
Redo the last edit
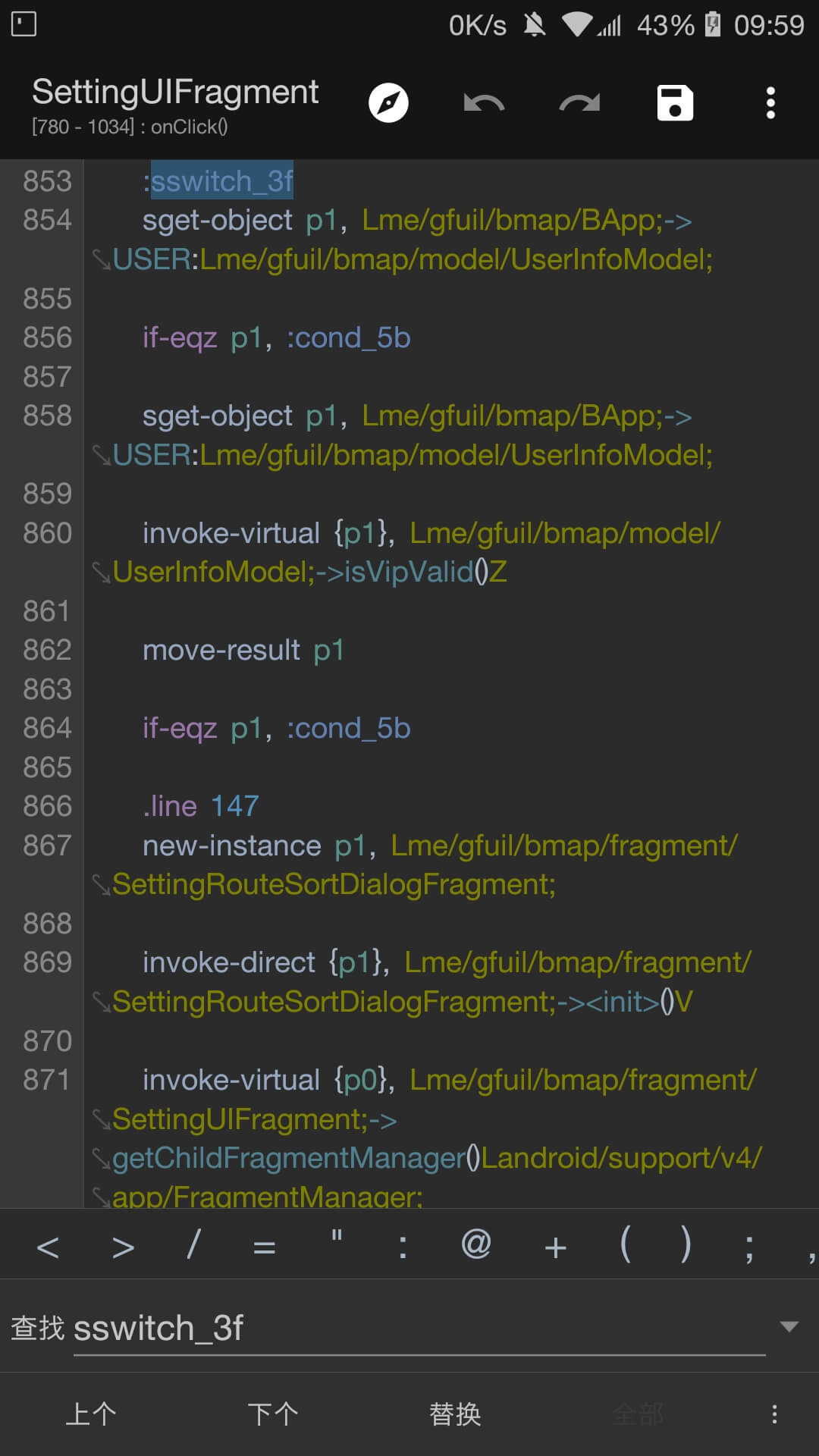tap(579, 103)
